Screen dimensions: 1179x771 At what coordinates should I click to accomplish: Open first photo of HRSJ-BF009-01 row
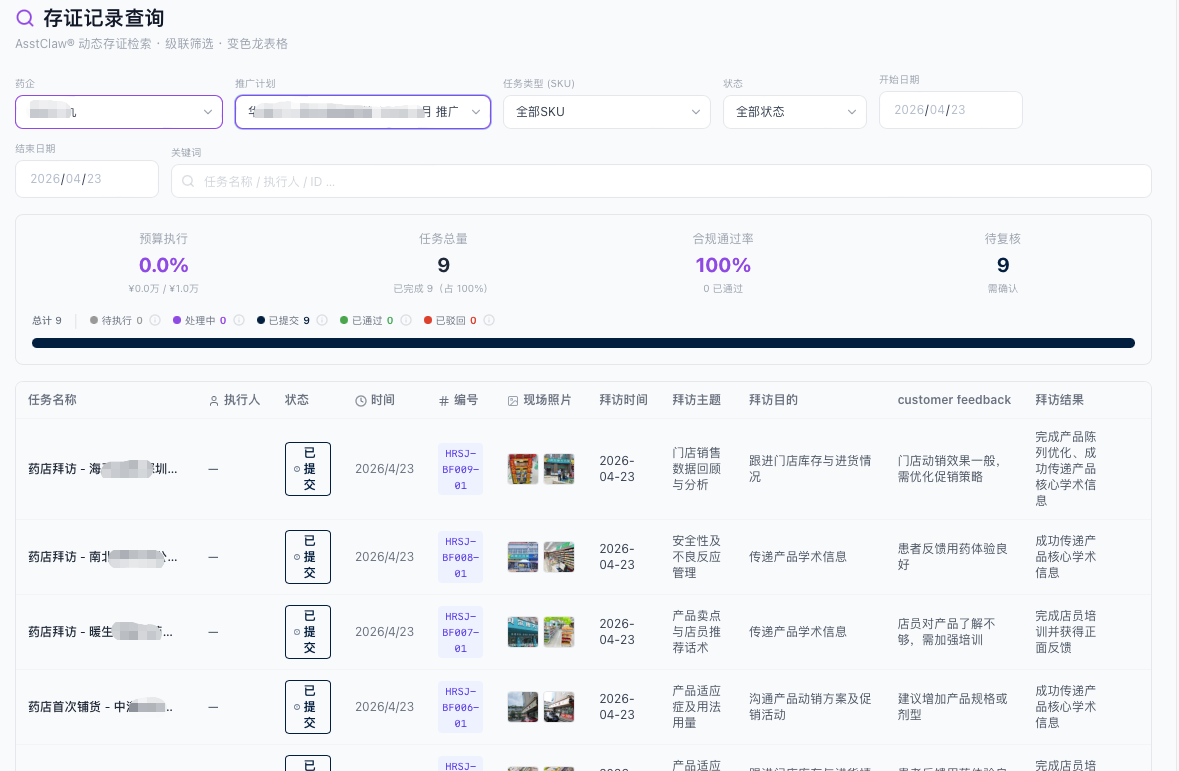tap(523, 469)
